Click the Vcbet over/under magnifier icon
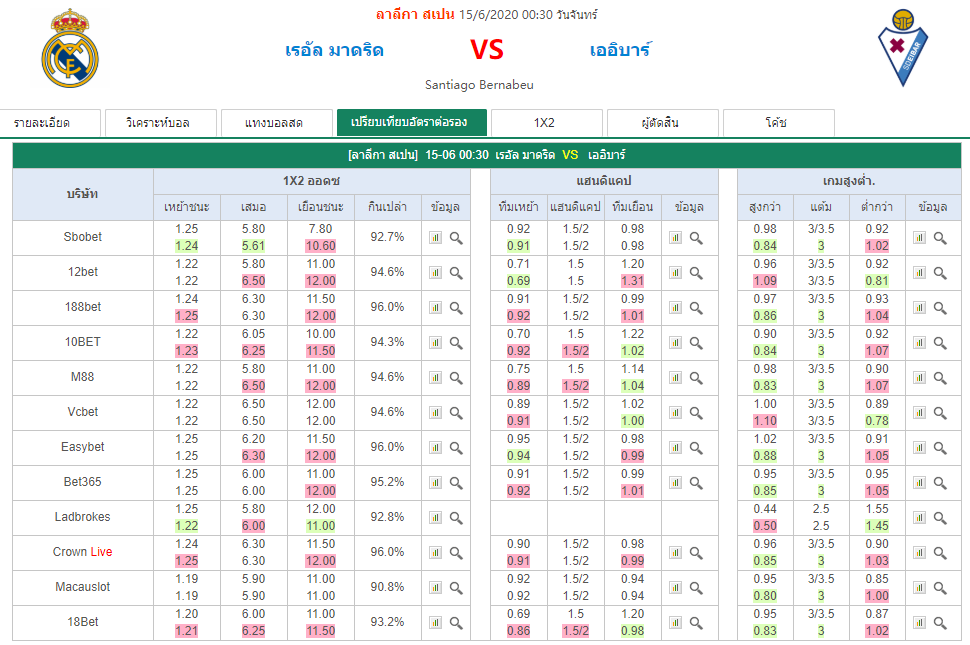The width and height of the screenshot is (970, 645). tap(940, 412)
